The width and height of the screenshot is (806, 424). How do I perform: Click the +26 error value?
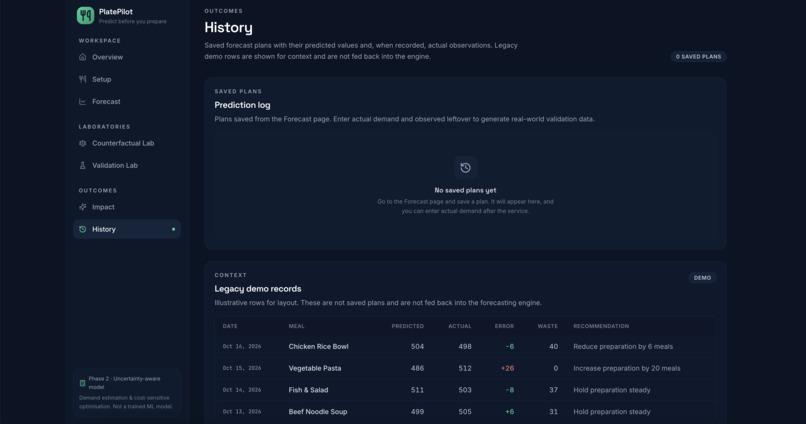[x=507, y=368]
